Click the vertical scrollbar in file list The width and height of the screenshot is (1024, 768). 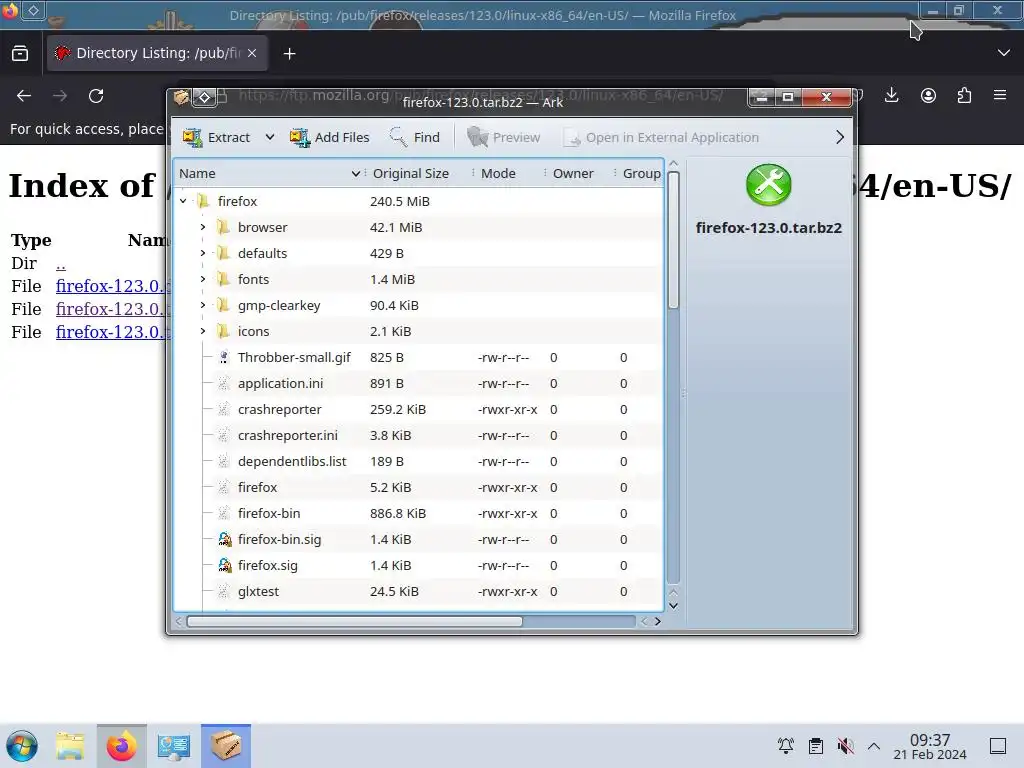(x=674, y=240)
